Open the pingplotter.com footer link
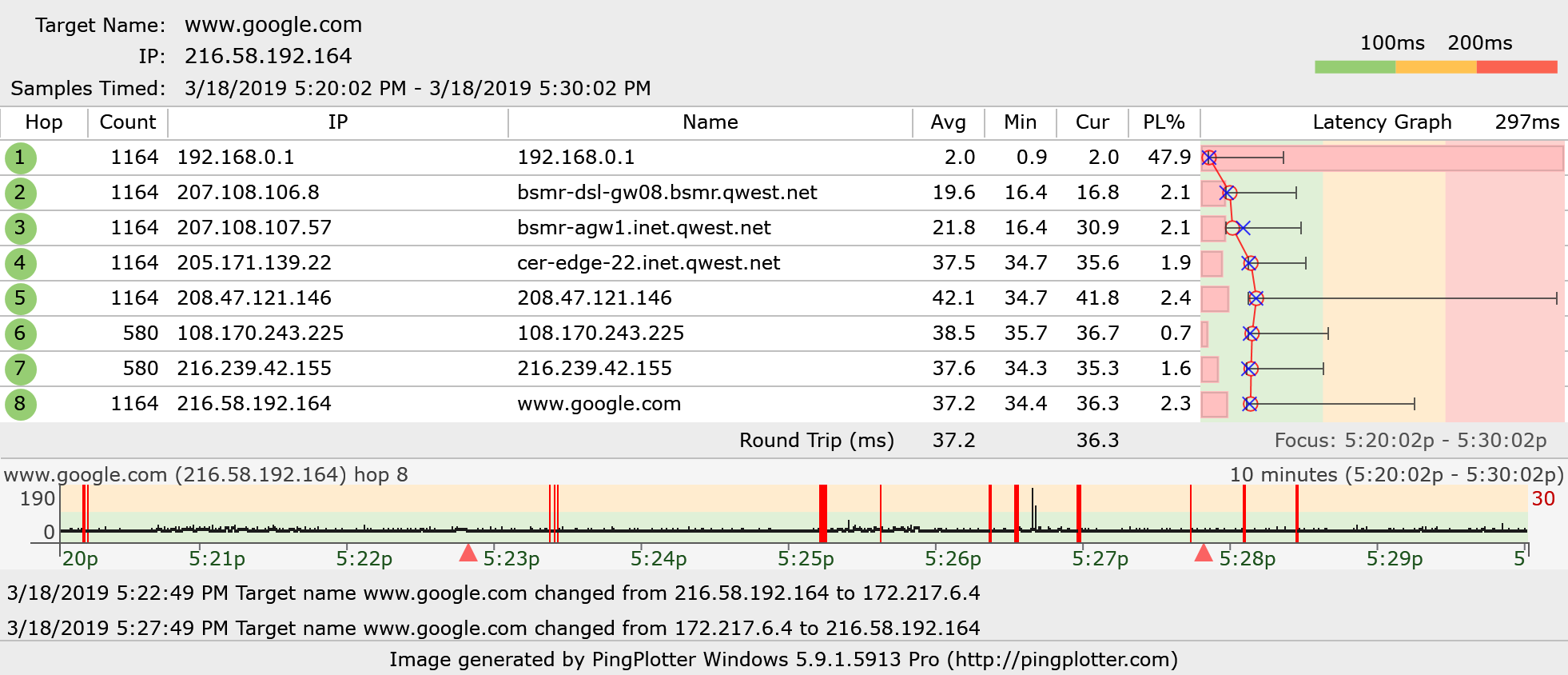 [1062, 660]
